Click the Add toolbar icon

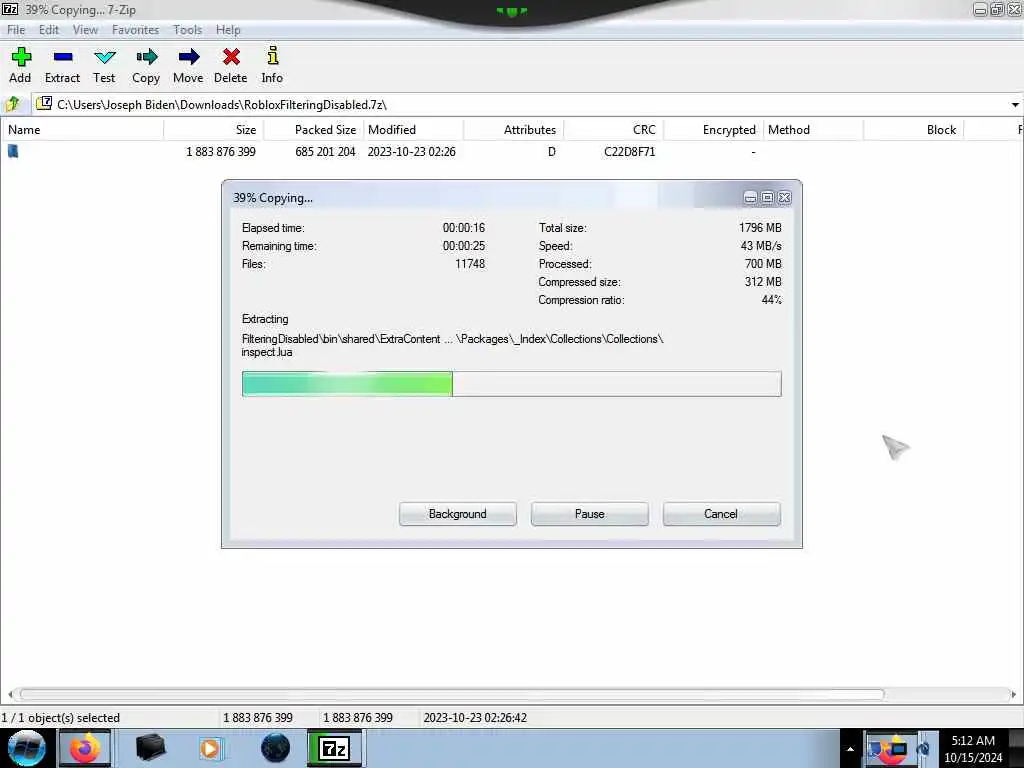(x=21, y=57)
